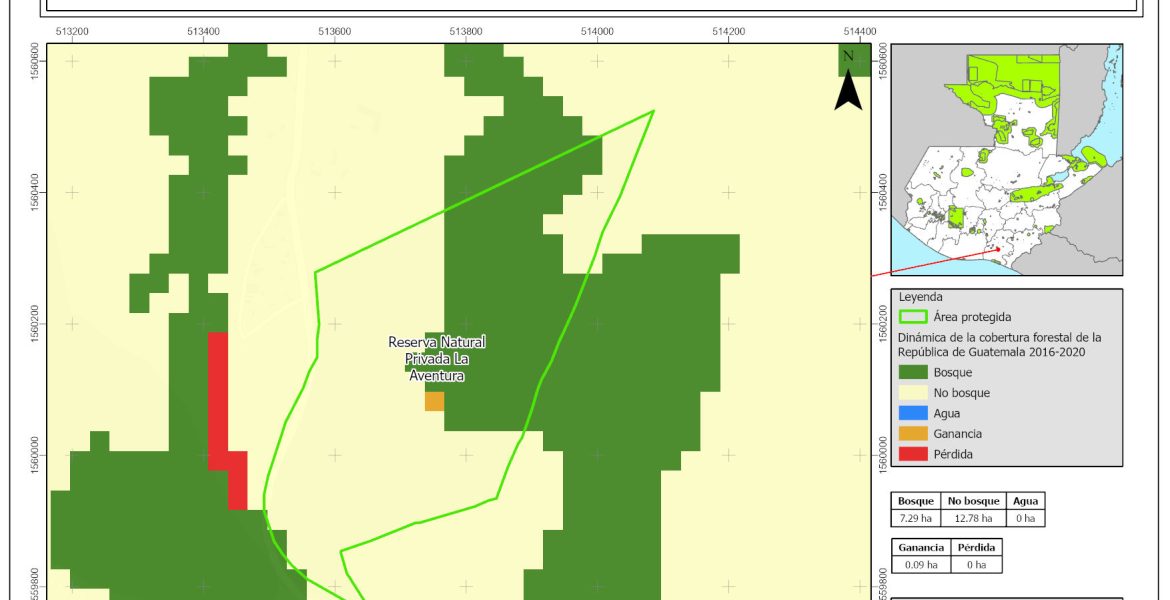
Task: Click the Pérdida red legend swatch
Action: pos(913,454)
